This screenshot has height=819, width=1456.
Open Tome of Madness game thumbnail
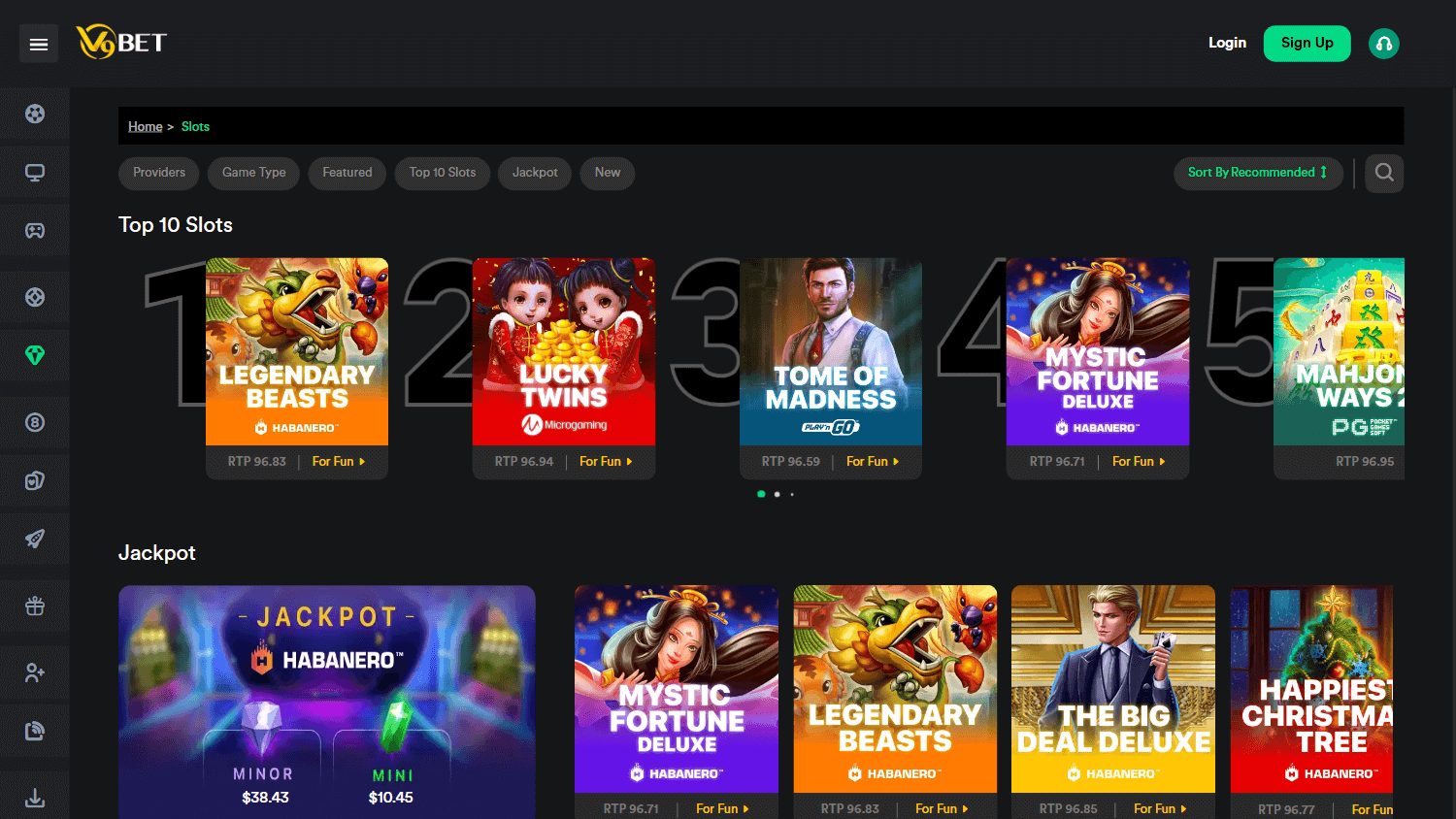pyautogui.click(x=831, y=351)
